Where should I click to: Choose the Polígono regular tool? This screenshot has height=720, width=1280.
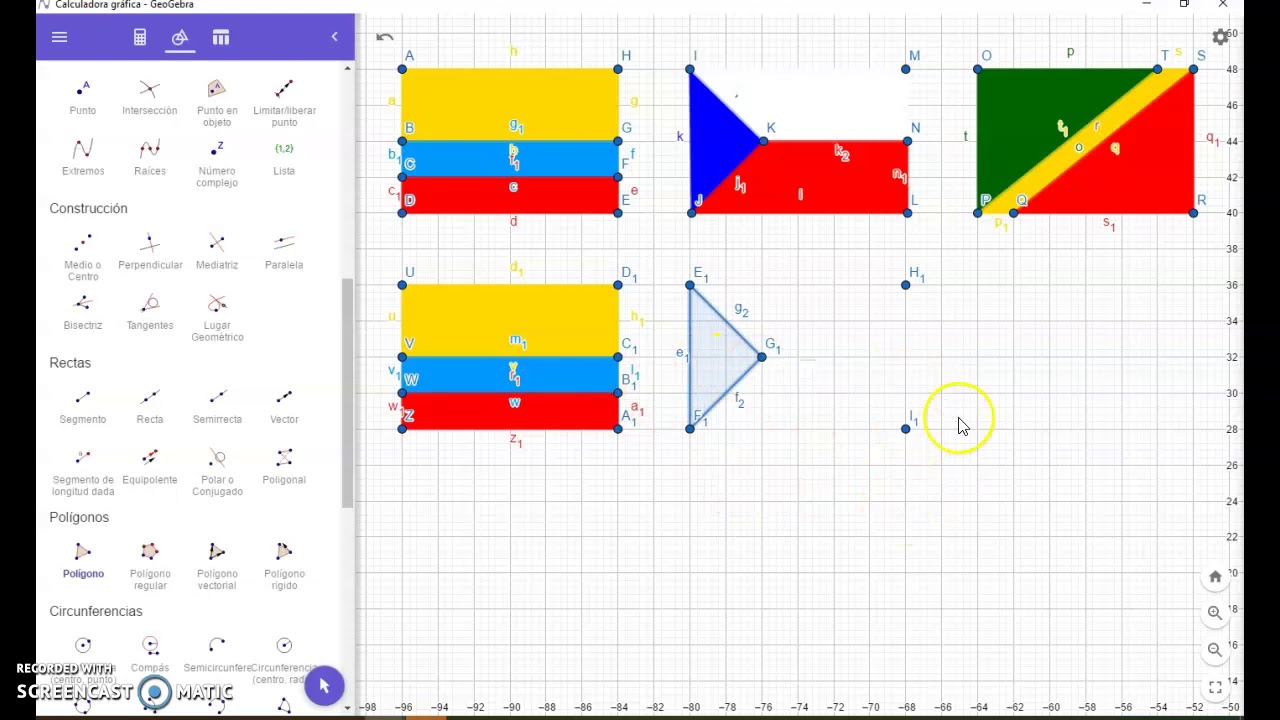[150, 566]
